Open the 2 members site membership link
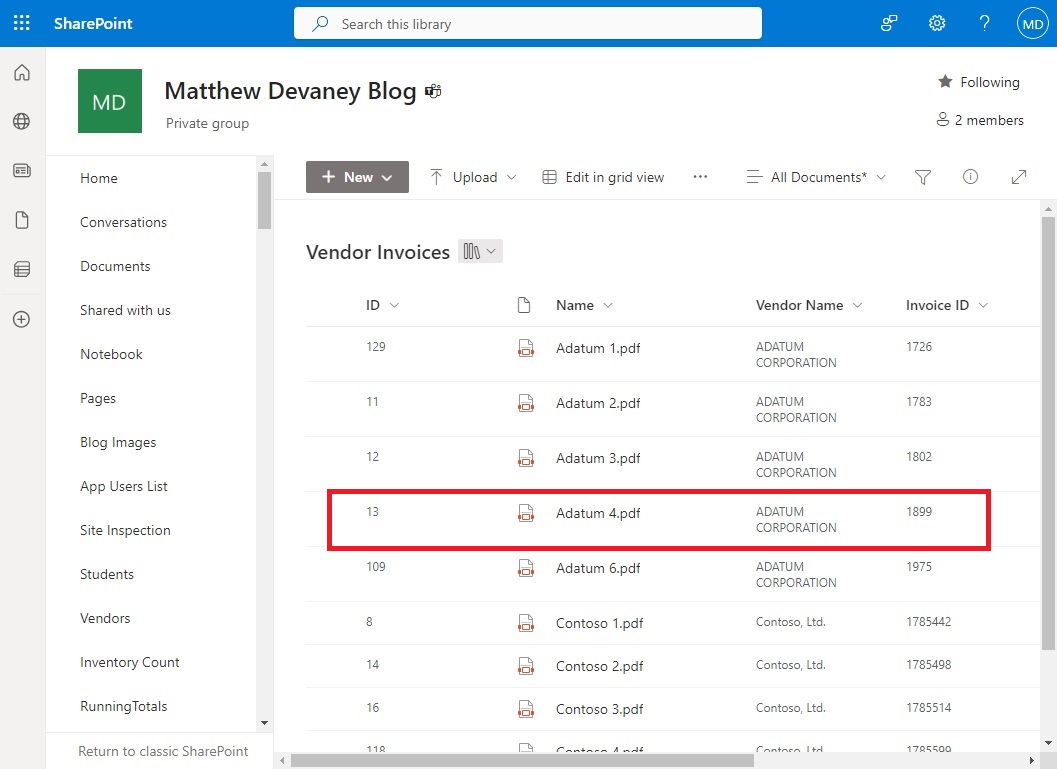This screenshot has width=1057, height=769. [x=980, y=119]
